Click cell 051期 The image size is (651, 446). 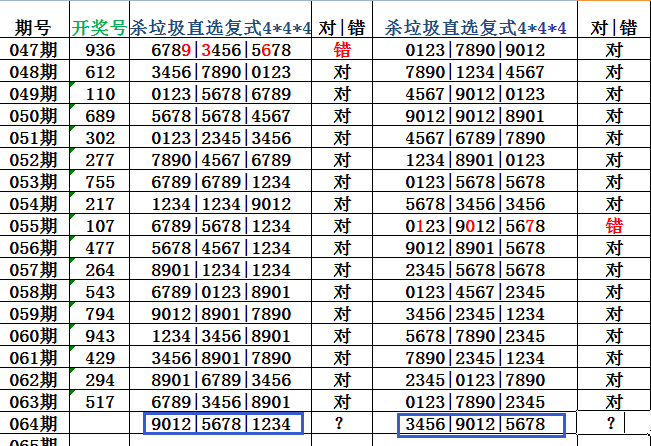pos(33,138)
